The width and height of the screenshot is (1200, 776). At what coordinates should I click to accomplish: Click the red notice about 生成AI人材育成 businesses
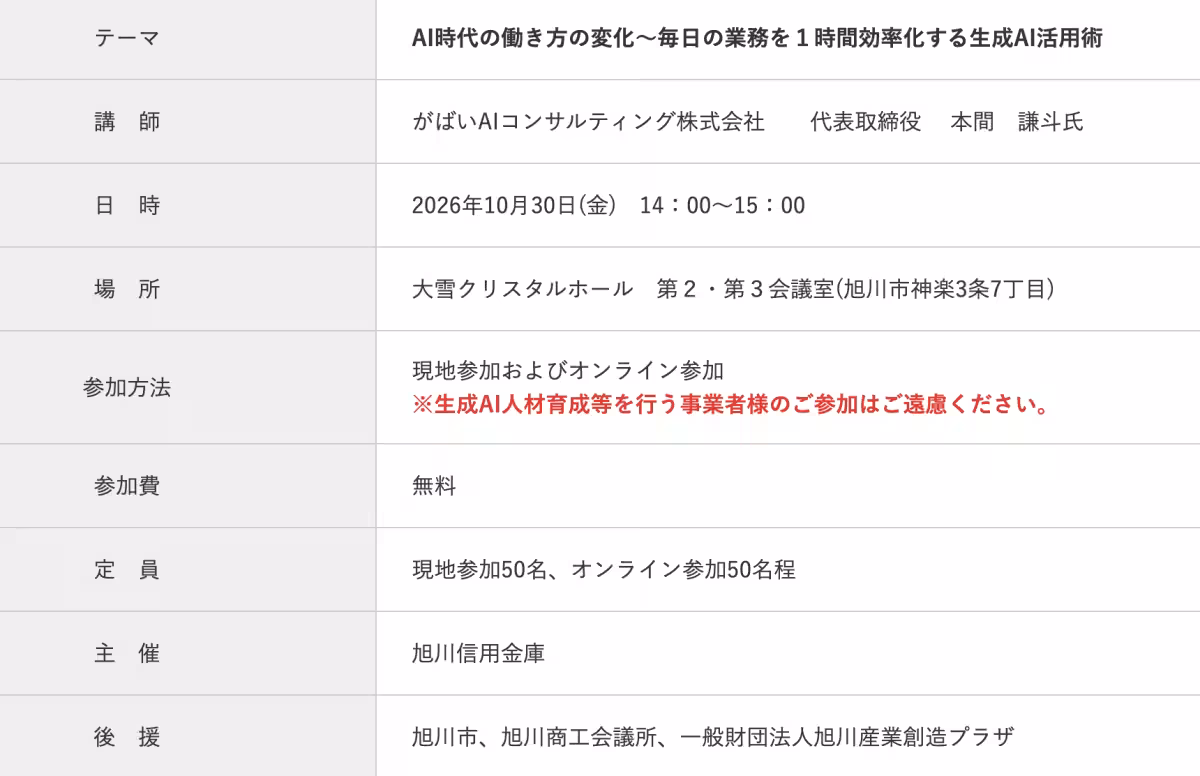(x=731, y=406)
